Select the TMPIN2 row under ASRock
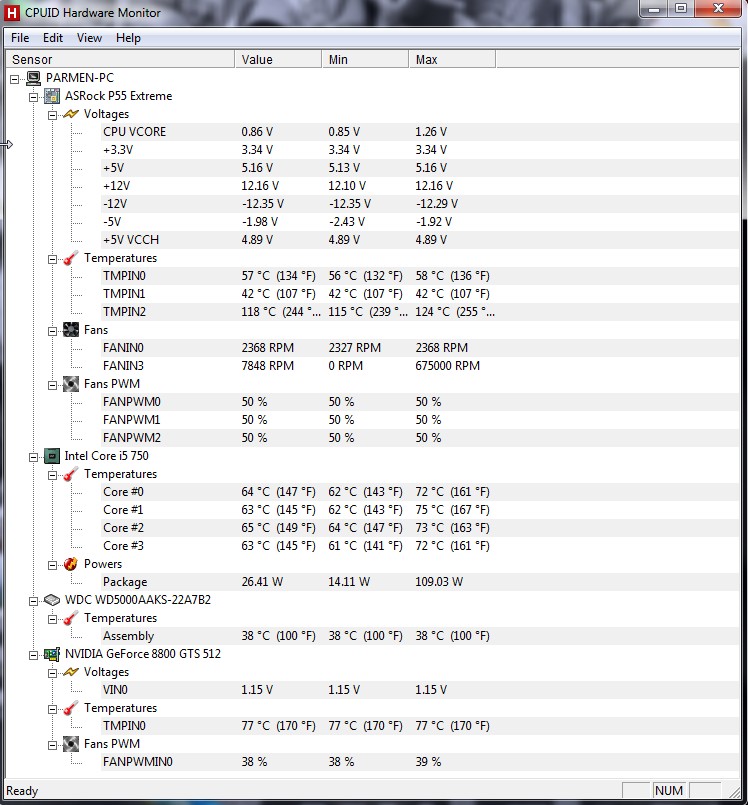Image resolution: width=748 pixels, height=805 pixels. coord(420,312)
